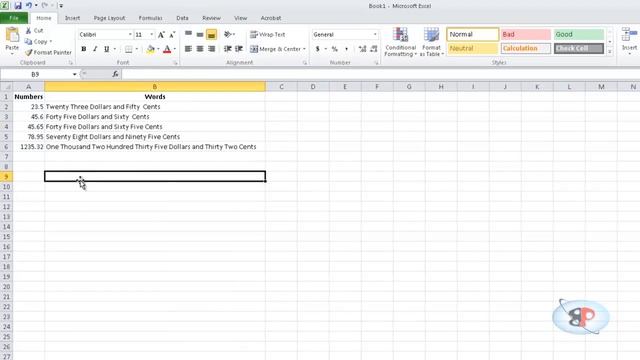Image resolution: width=640 pixels, height=360 pixels.
Task: Click the Save icon in quick access toolbar
Action: click(x=18, y=6)
